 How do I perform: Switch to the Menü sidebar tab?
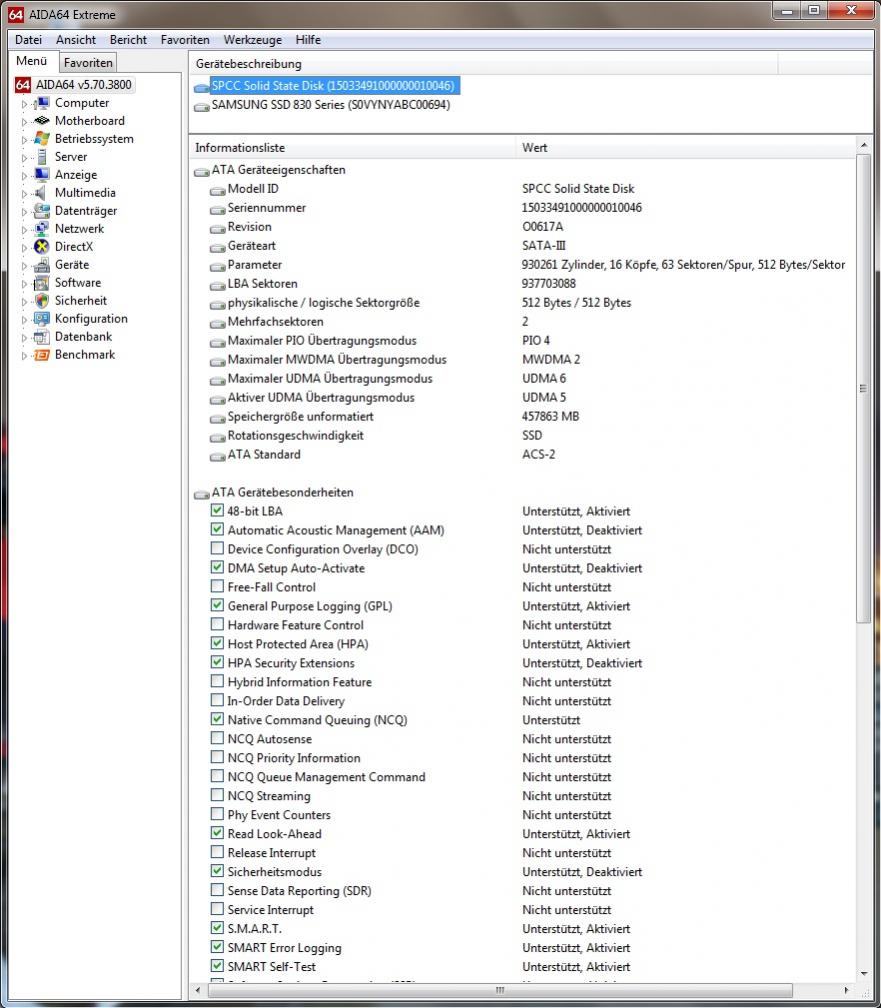[32, 61]
